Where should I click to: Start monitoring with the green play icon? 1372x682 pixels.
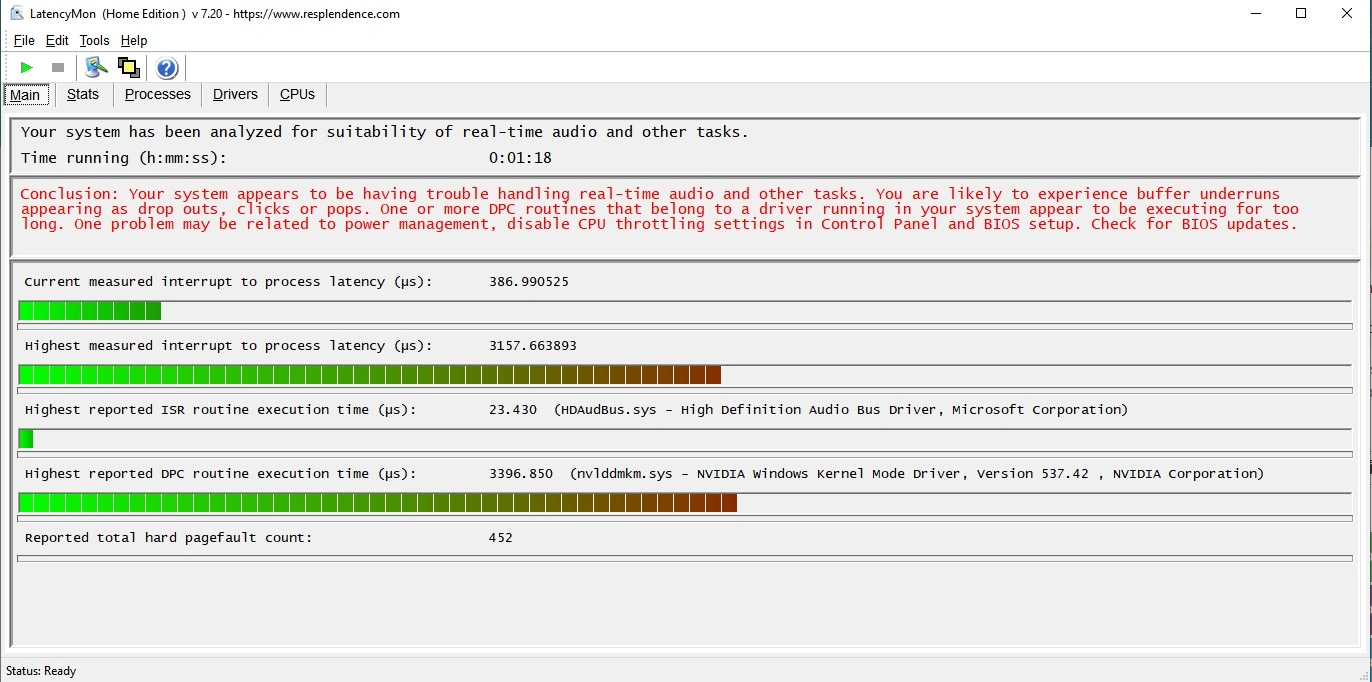pyautogui.click(x=27, y=67)
